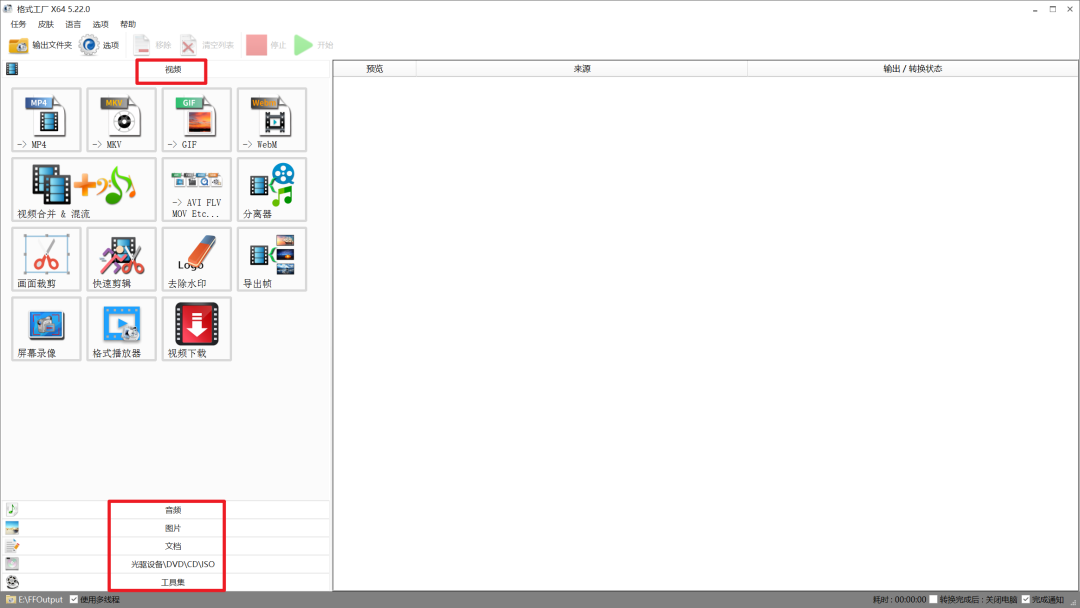The height and width of the screenshot is (608, 1080).
Task: Start the 屏幕录像 screen recorder
Action: coord(46,328)
